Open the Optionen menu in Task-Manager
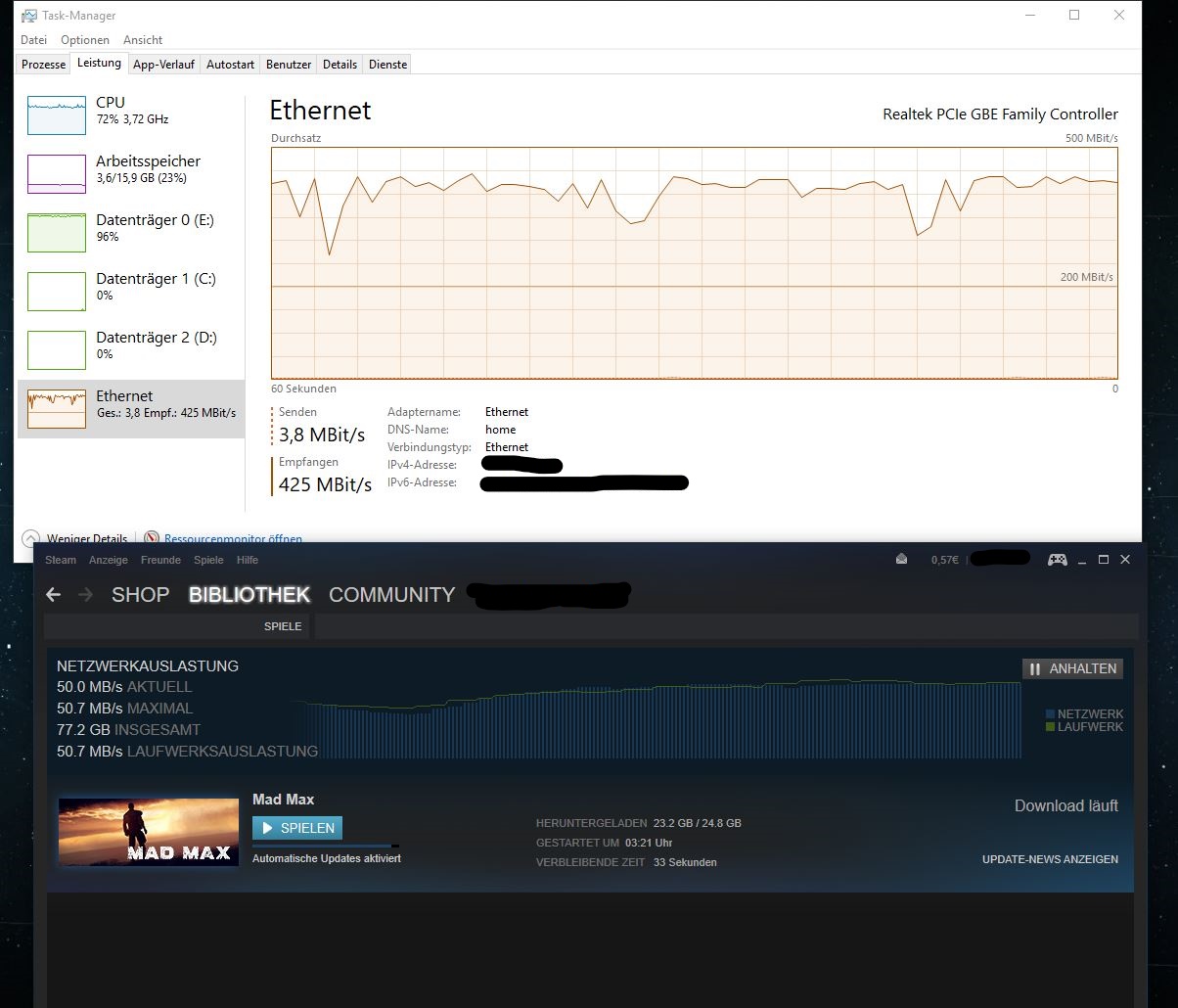This screenshot has height=1008, width=1178. (x=85, y=40)
